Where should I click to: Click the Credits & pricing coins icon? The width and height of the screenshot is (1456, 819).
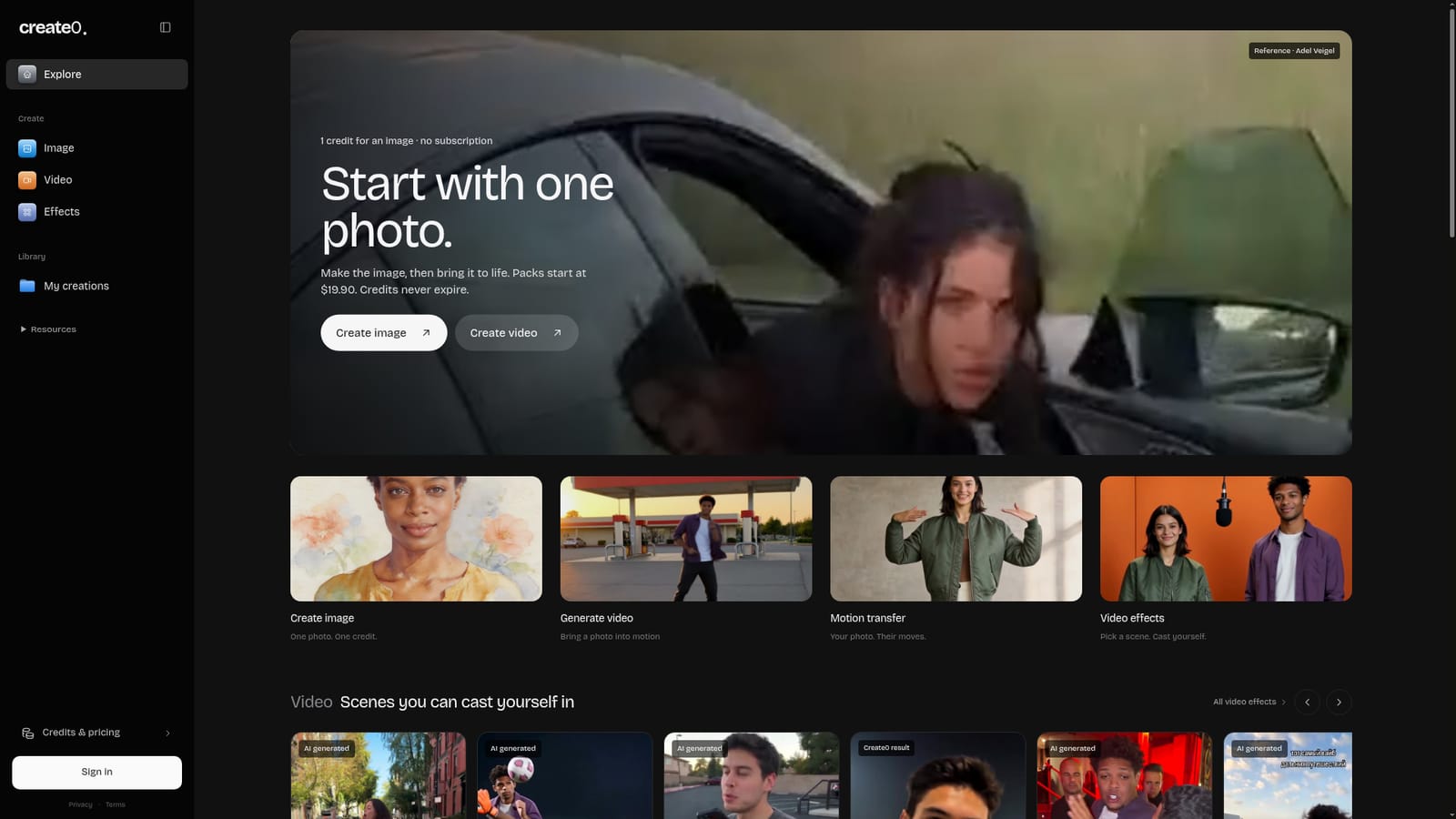pos(28,733)
